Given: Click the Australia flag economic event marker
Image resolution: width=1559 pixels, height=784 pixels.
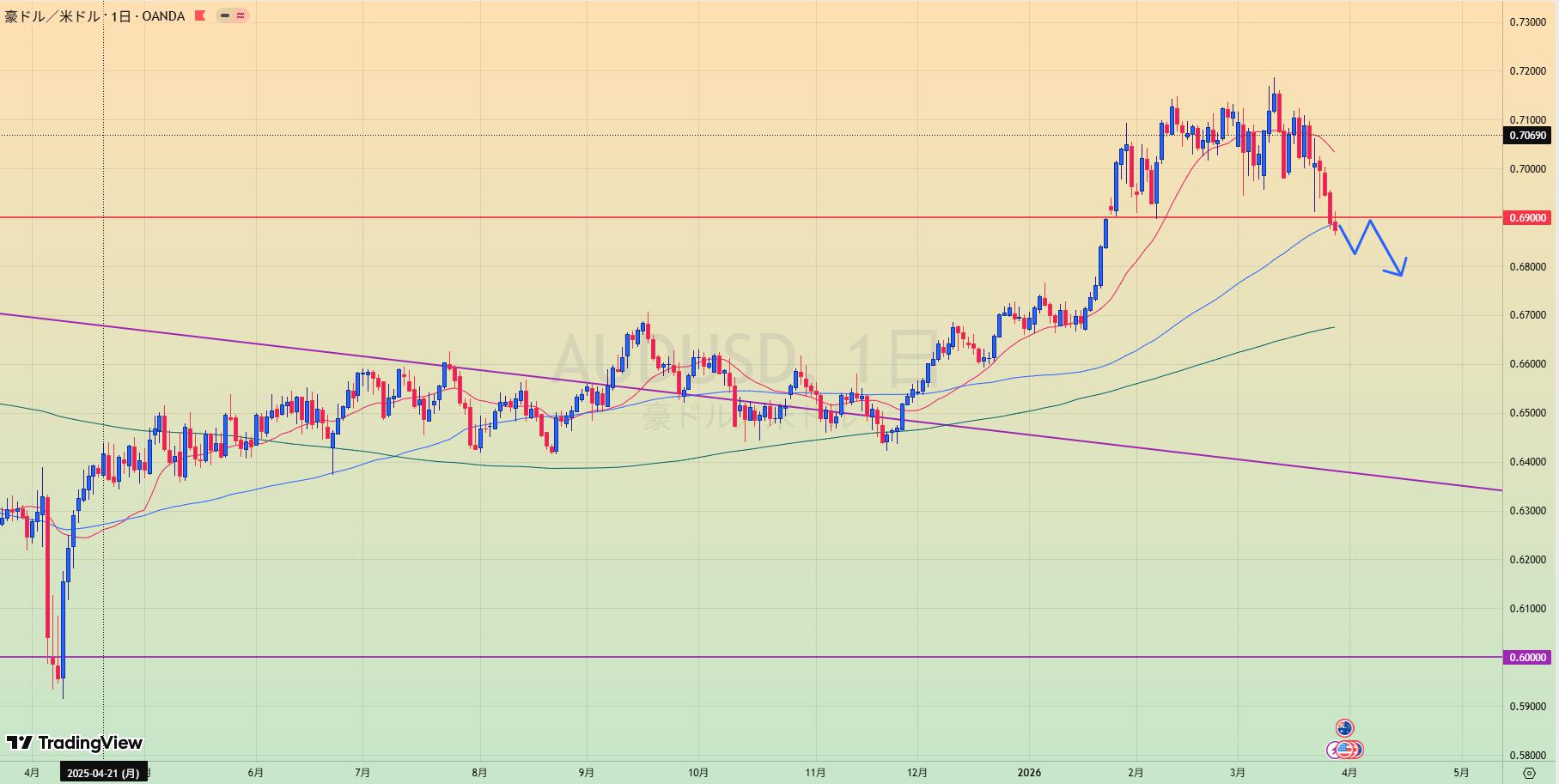Looking at the screenshot, I should [1344, 728].
